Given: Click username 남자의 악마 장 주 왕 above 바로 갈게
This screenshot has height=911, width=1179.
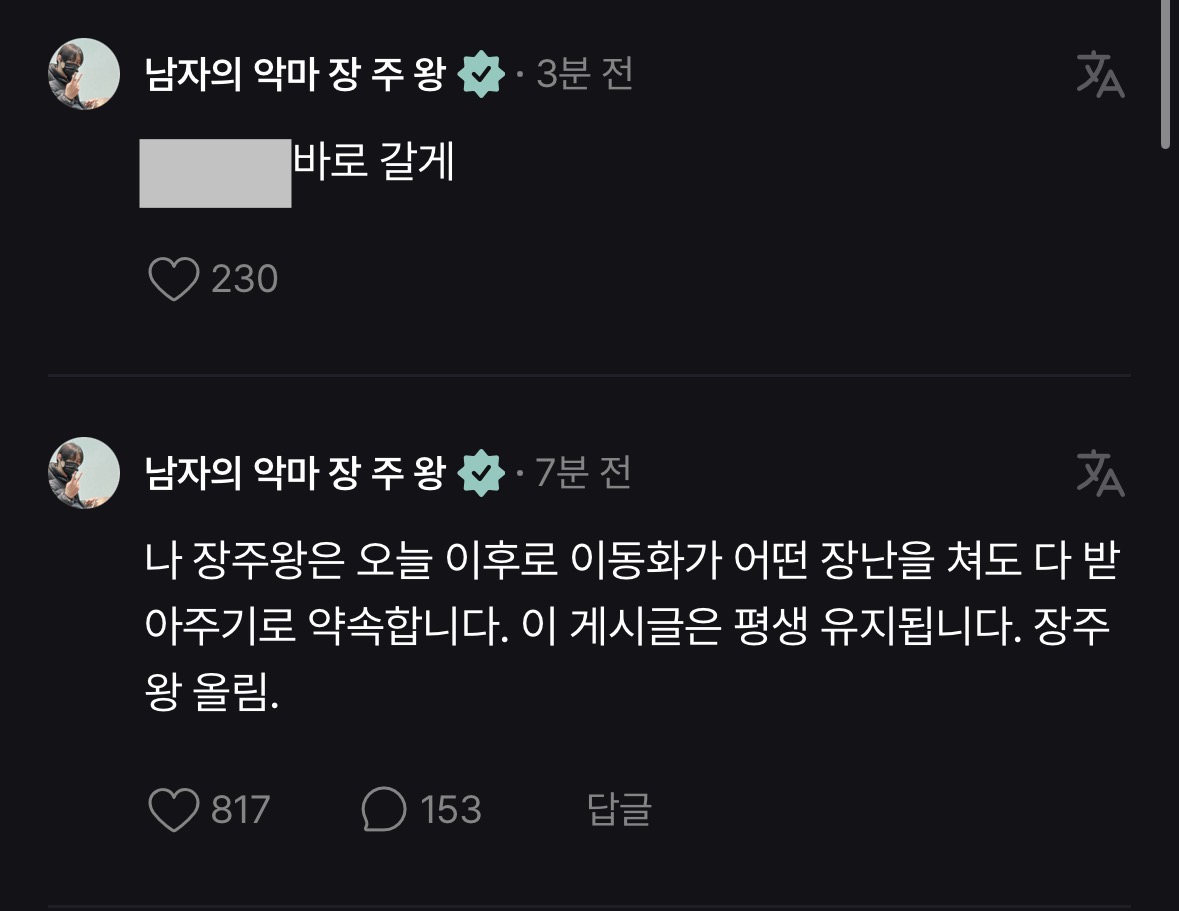Looking at the screenshot, I should (295, 75).
